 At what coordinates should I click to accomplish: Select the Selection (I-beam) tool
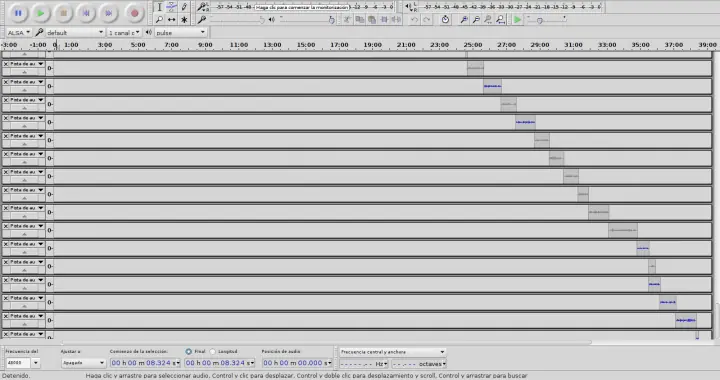point(159,7)
